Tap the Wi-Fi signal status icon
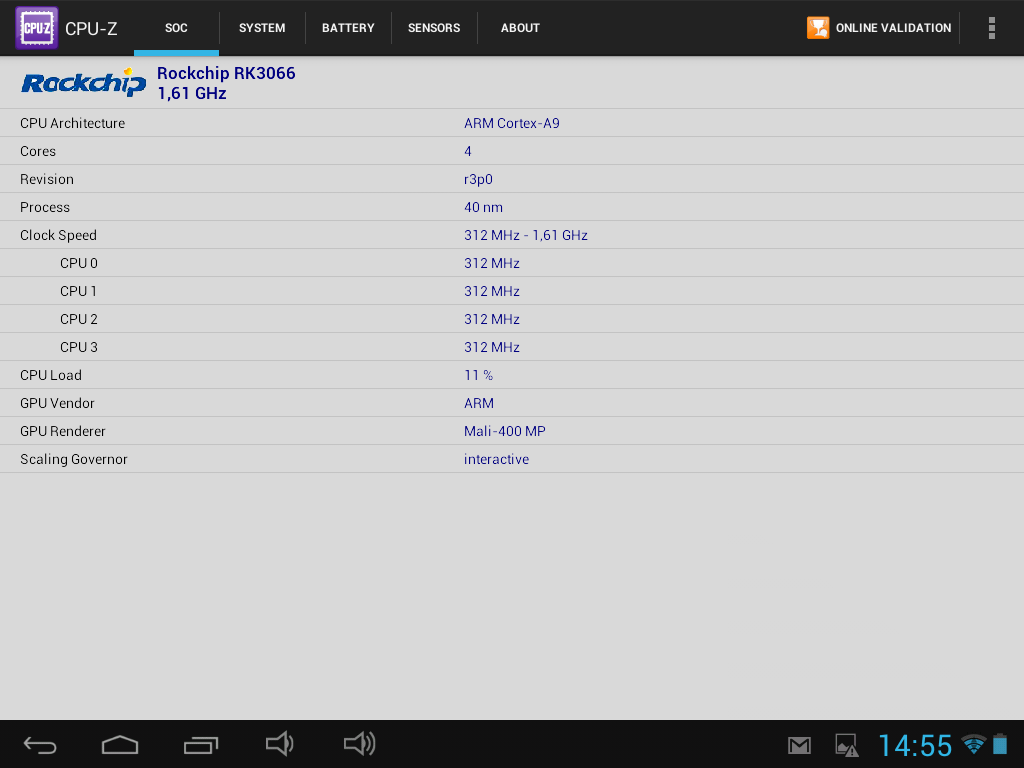The width and height of the screenshot is (1024, 768). (x=973, y=744)
